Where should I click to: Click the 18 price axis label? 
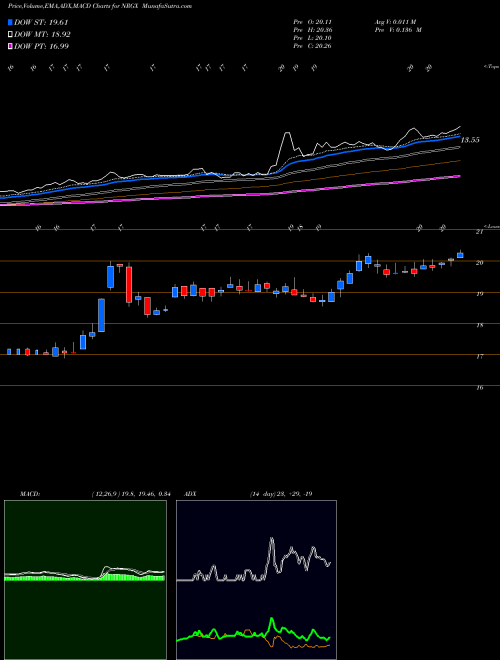click(479, 325)
